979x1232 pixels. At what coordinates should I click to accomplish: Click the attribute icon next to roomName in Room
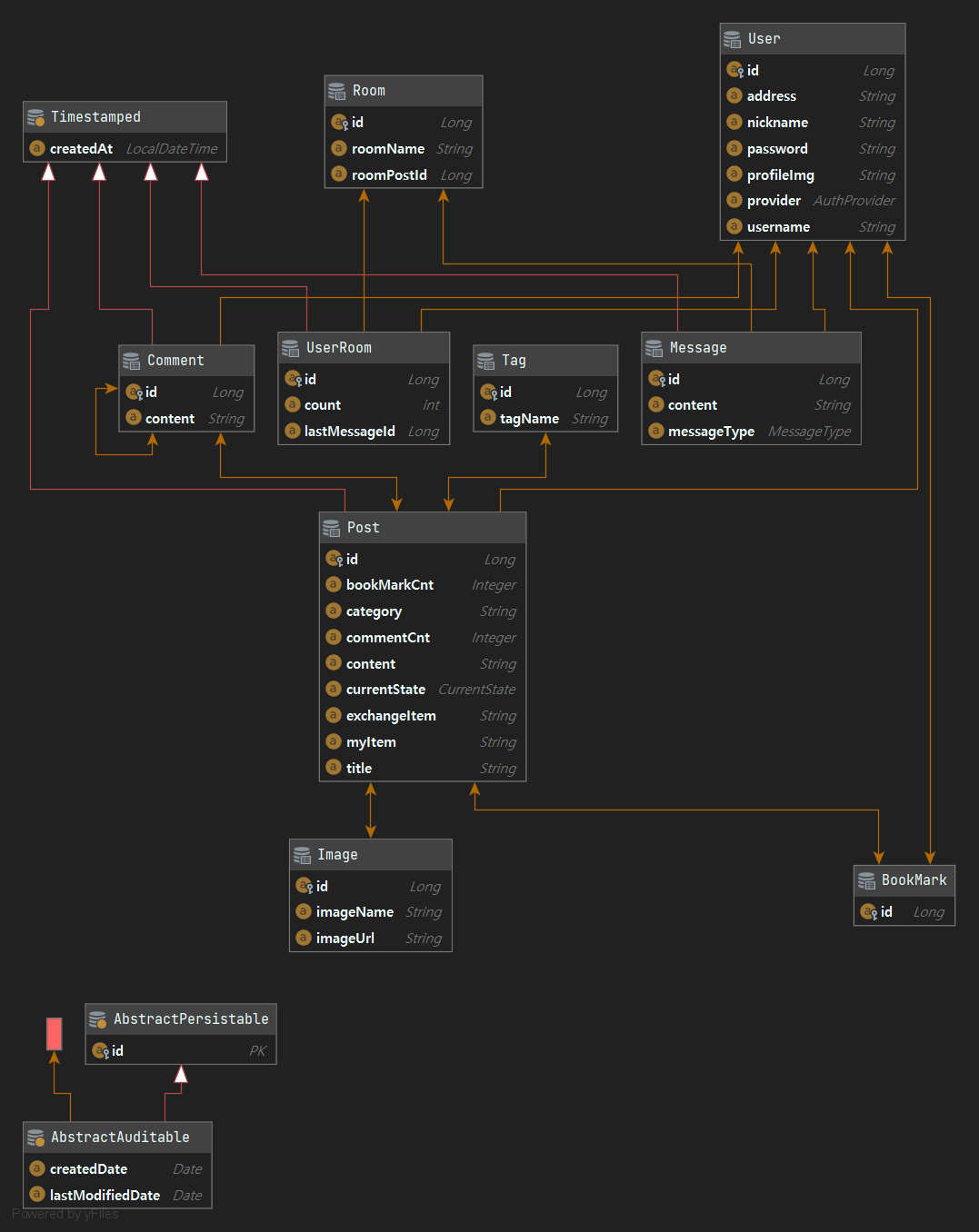[x=338, y=148]
